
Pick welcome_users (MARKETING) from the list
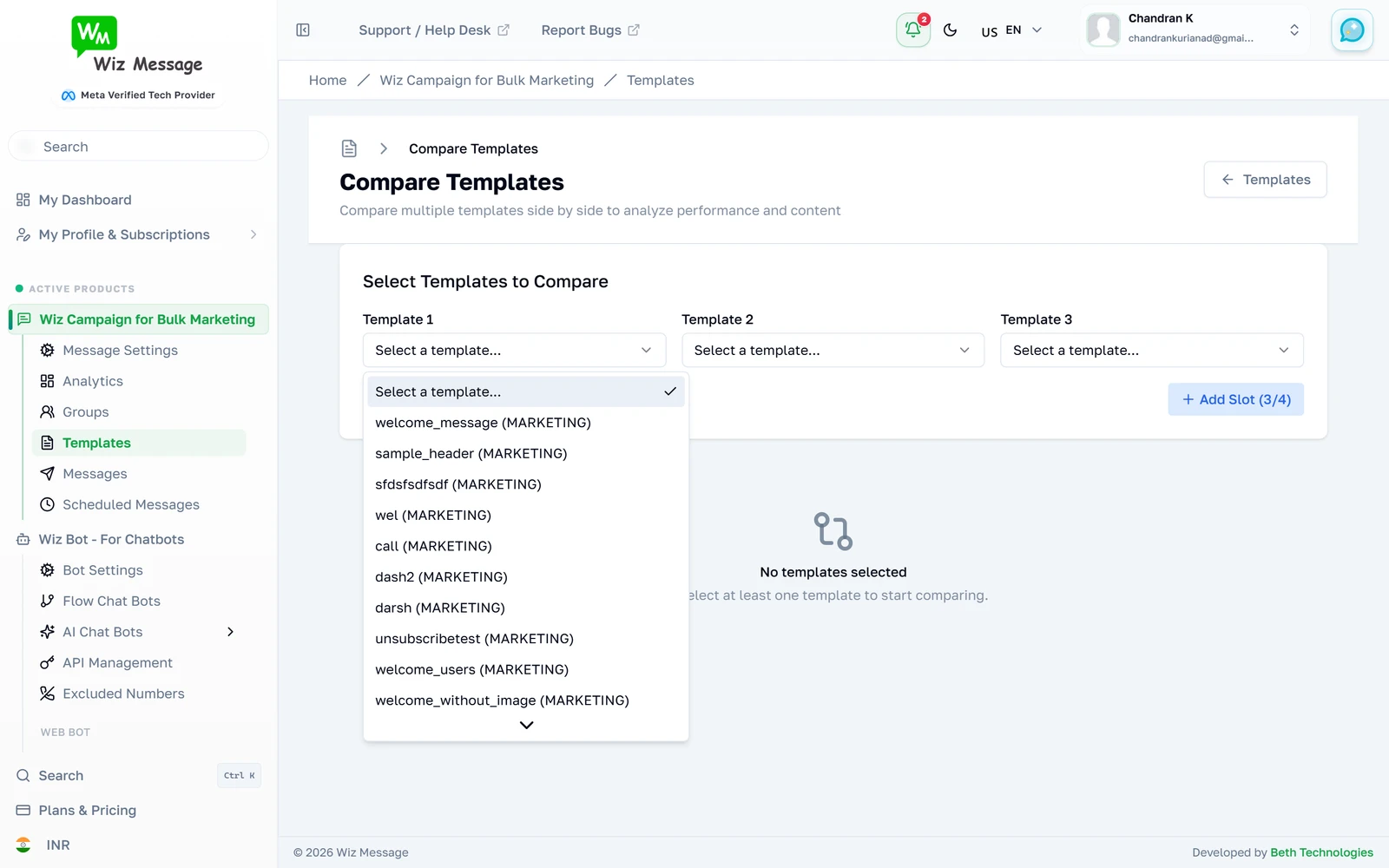526,669
